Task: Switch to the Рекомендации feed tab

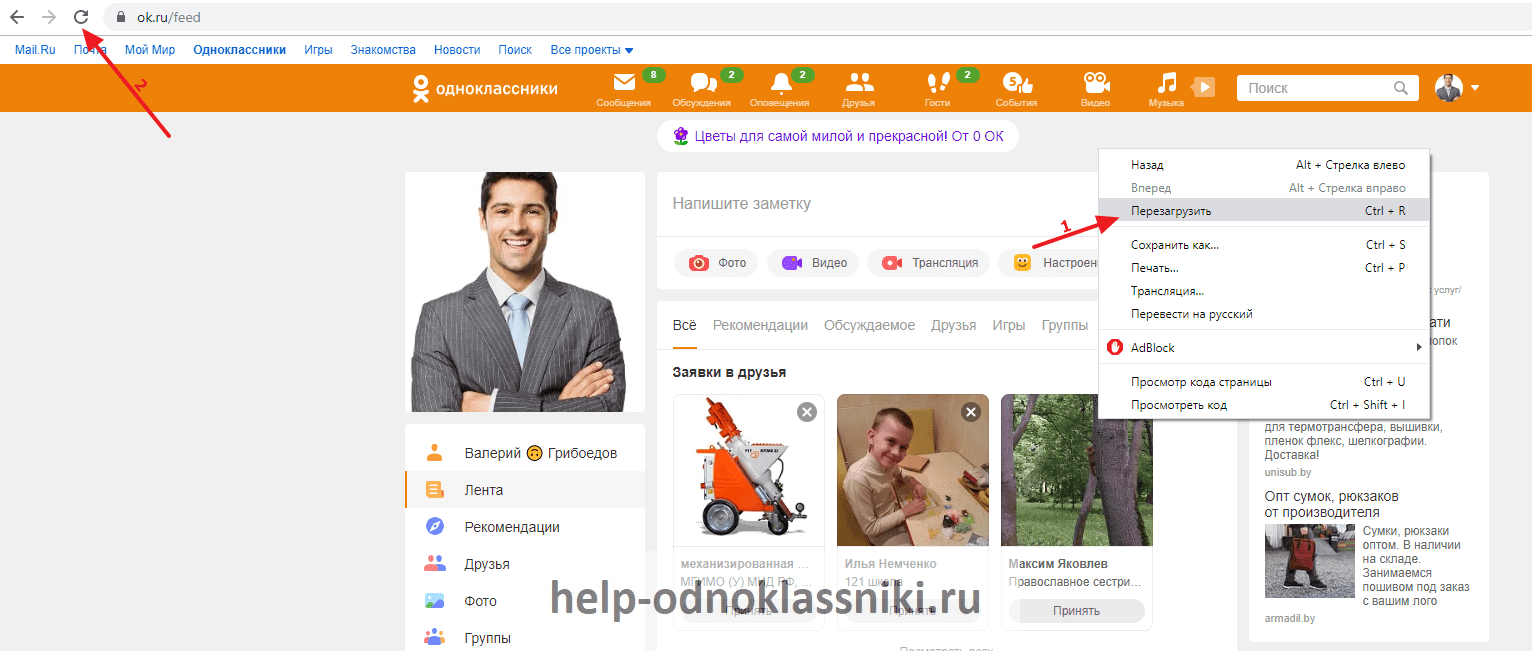Action: 760,325
